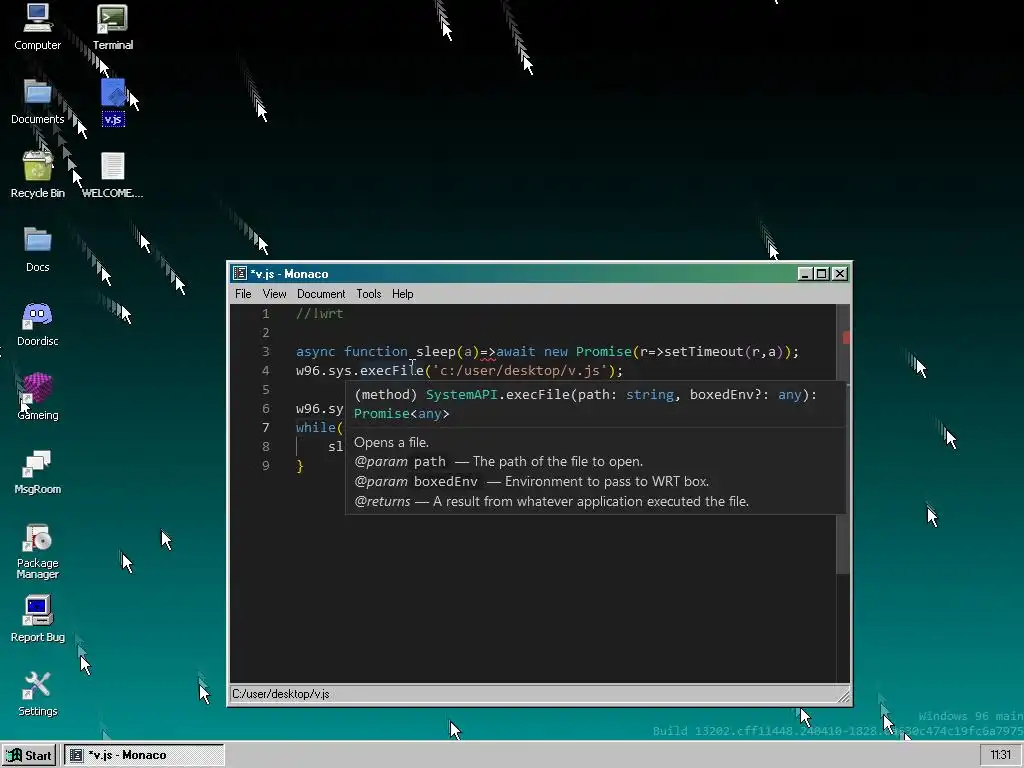The height and width of the screenshot is (768, 1024).
Task: Click the Monaco window title bar icon
Action: [x=240, y=274]
